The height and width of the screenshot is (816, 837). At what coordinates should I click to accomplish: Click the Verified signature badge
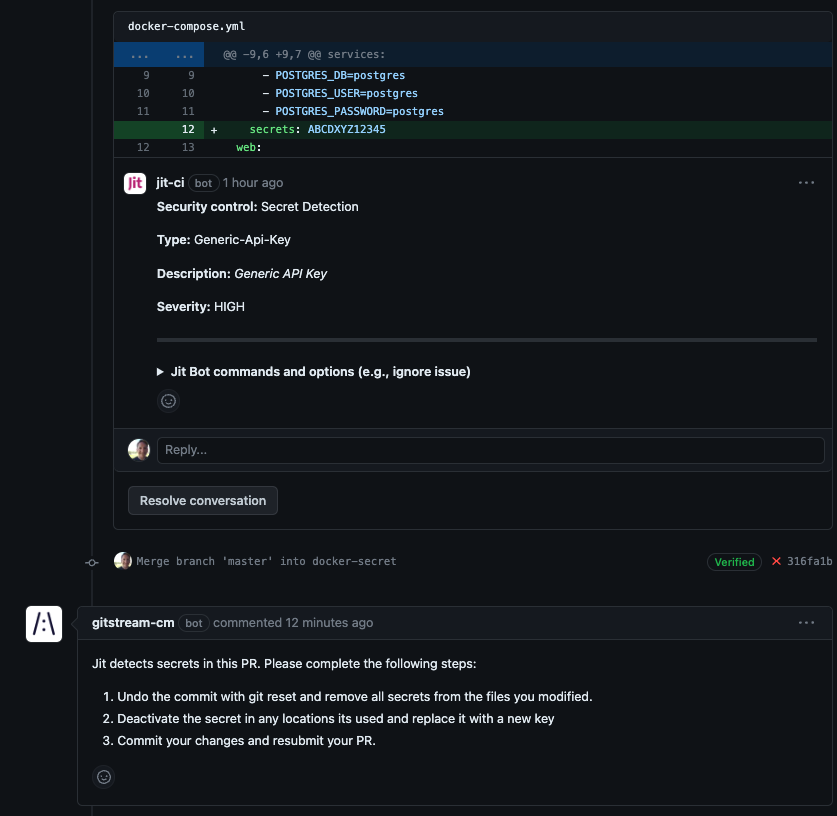coord(735,561)
